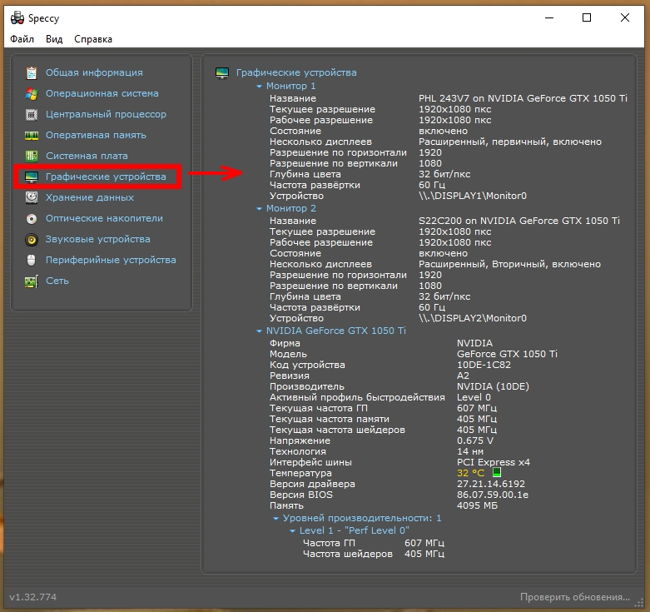The image size is (650, 612).
Task: Click the window resize grip in the corner
Action: coord(640,602)
